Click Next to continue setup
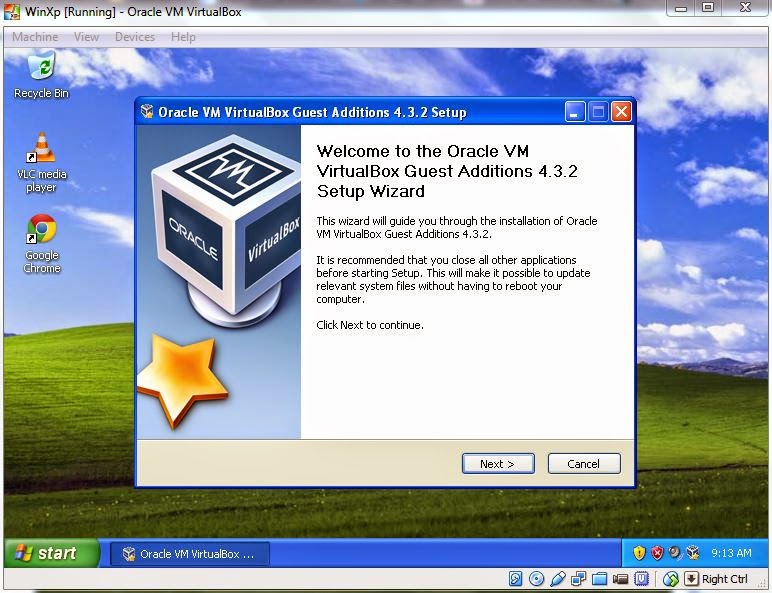 (x=498, y=463)
